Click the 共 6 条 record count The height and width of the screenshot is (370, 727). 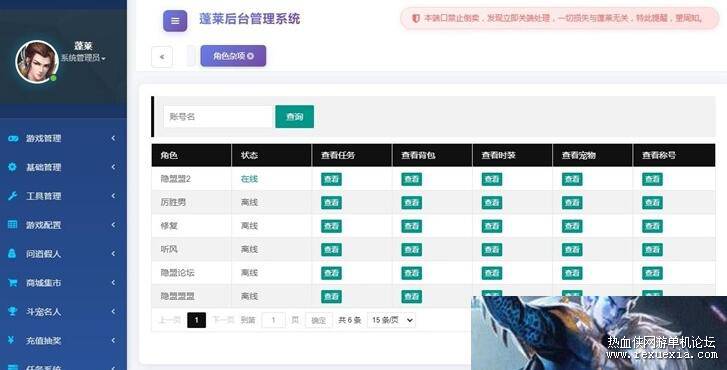coord(349,320)
